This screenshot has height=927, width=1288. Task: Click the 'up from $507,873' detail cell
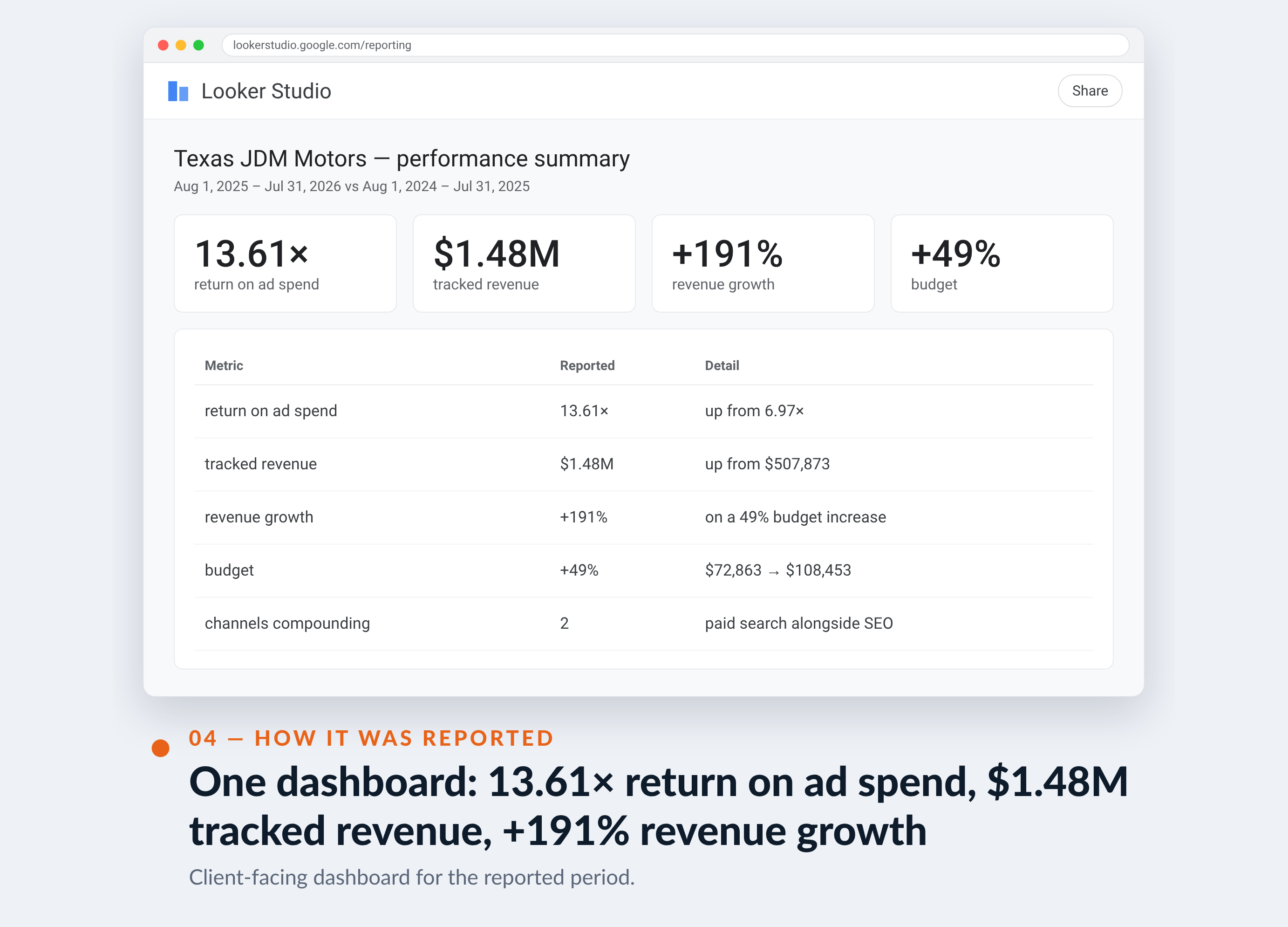pos(767,464)
